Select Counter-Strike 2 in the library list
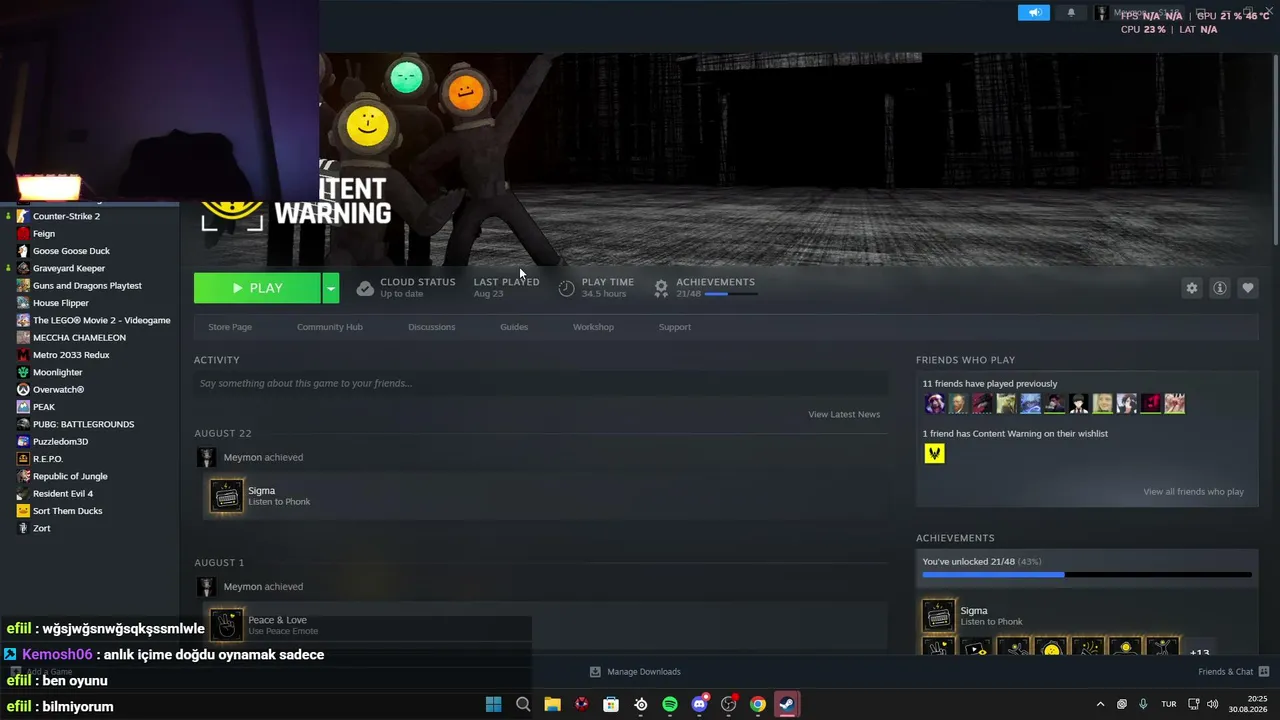This screenshot has width=1280, height=720. pyautogui.click(x=66, y=216)
